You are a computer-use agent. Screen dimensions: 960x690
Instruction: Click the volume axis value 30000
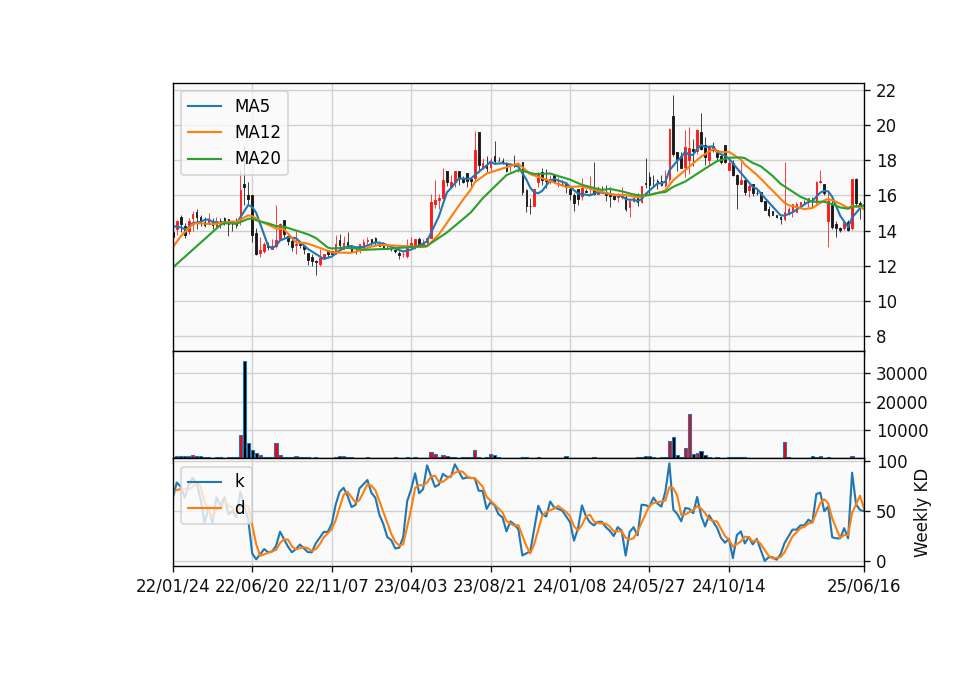(x=901, y=374)
